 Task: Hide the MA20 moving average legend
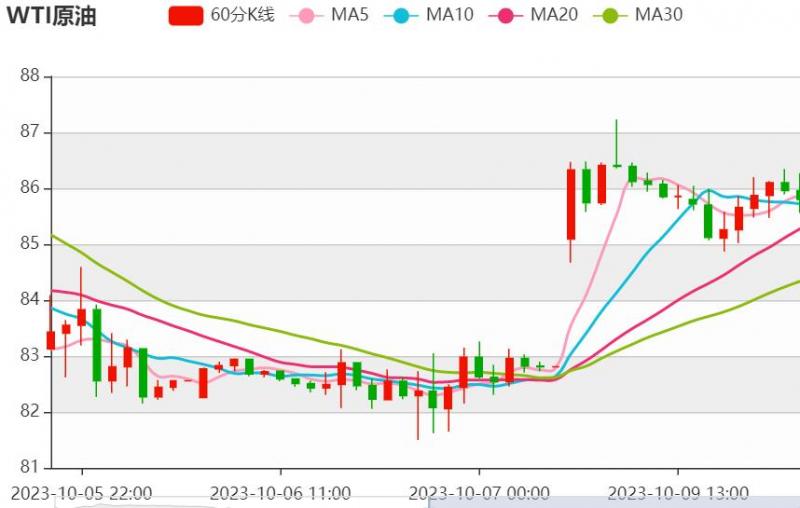point(533,15)
